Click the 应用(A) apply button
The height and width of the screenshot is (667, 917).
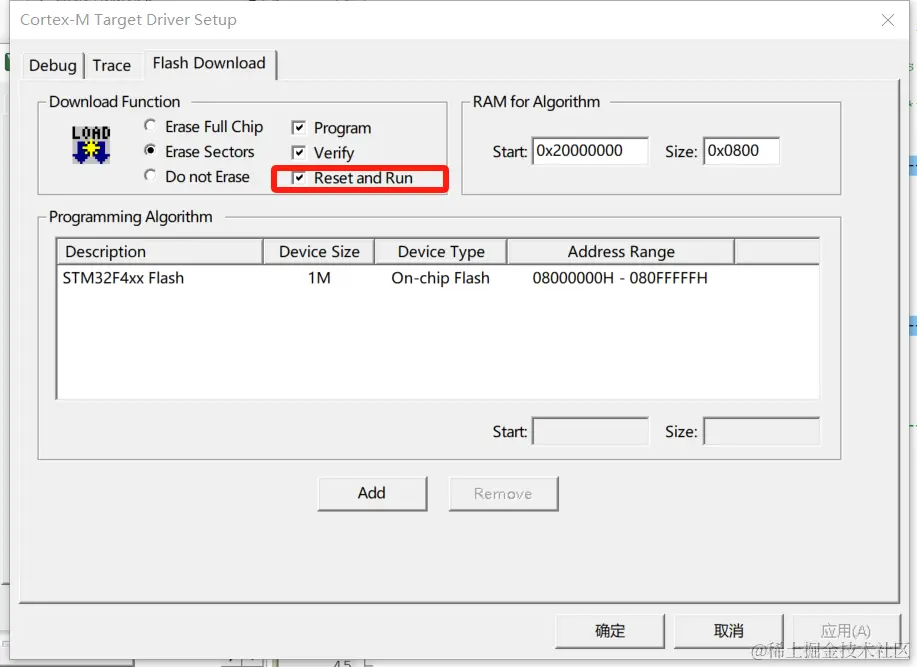point(846,631)
